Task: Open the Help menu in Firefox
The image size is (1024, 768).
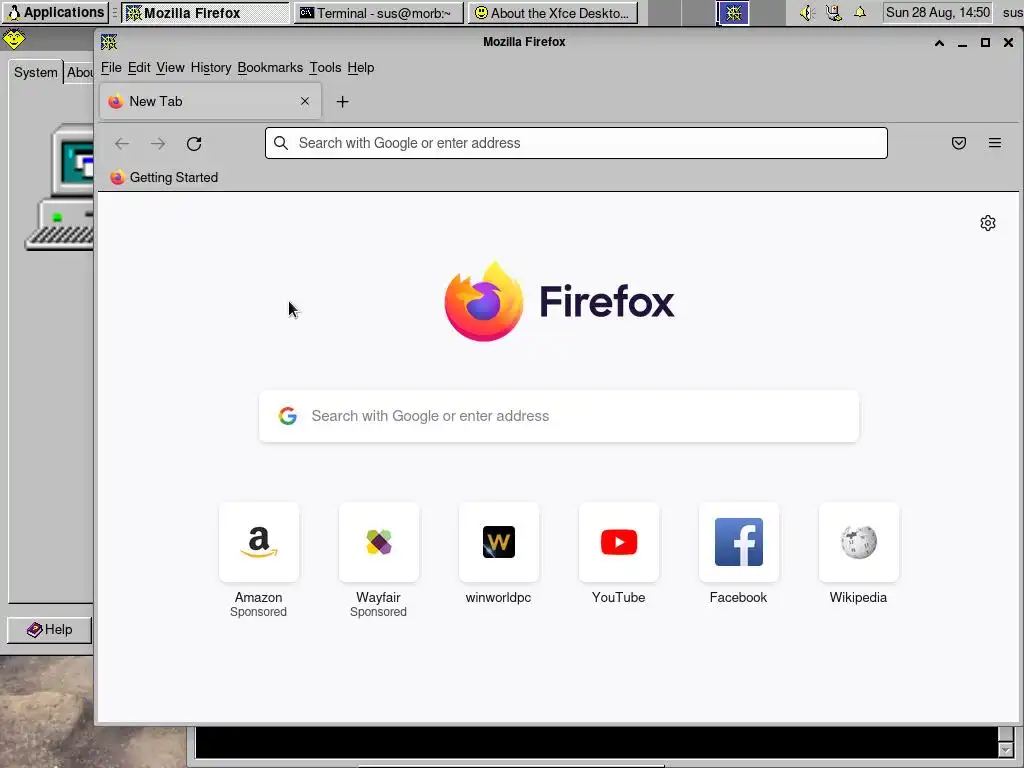Action: [360, 68]
